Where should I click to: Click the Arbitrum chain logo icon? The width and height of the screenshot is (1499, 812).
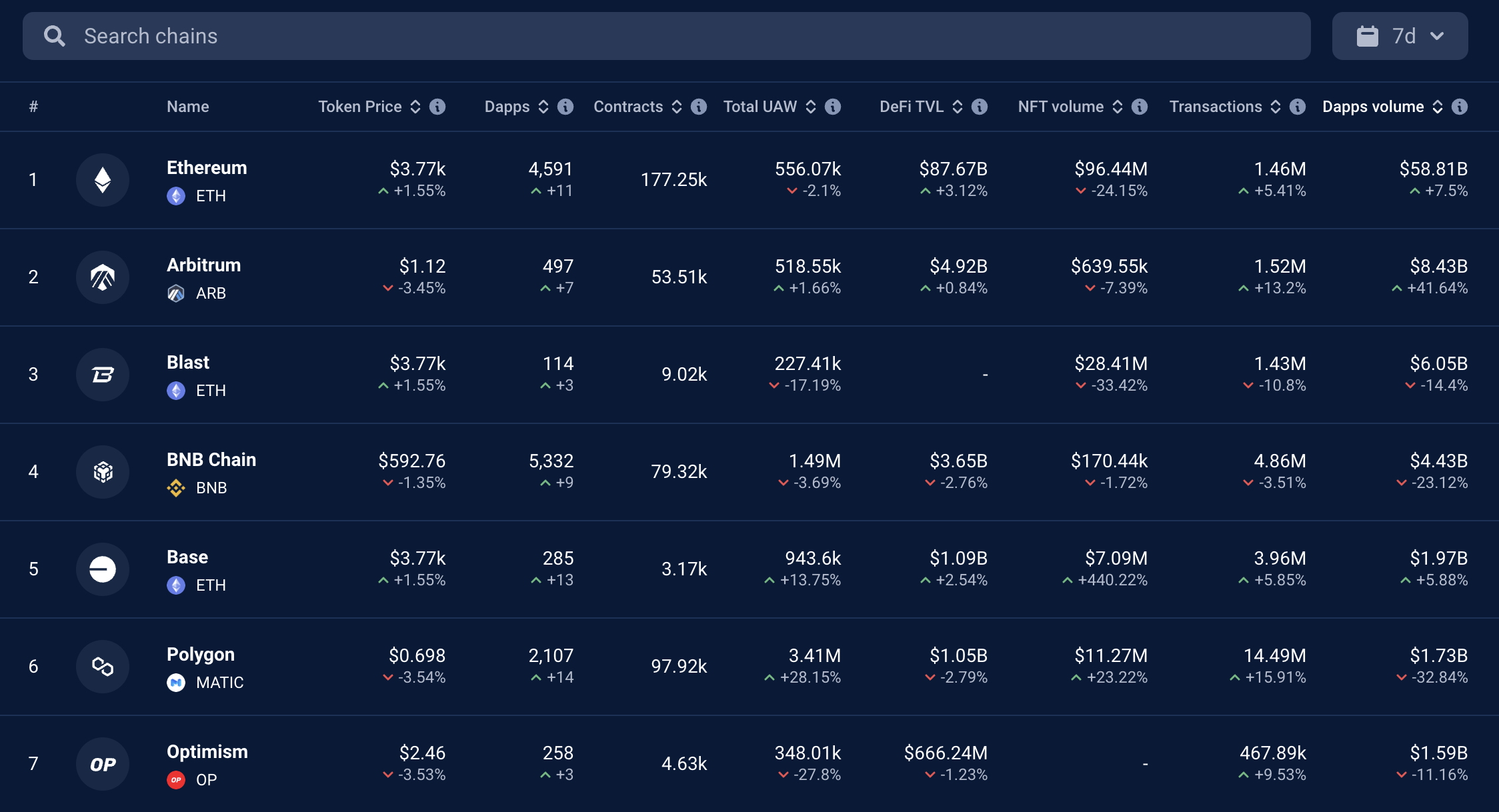(x=102, y=277)
